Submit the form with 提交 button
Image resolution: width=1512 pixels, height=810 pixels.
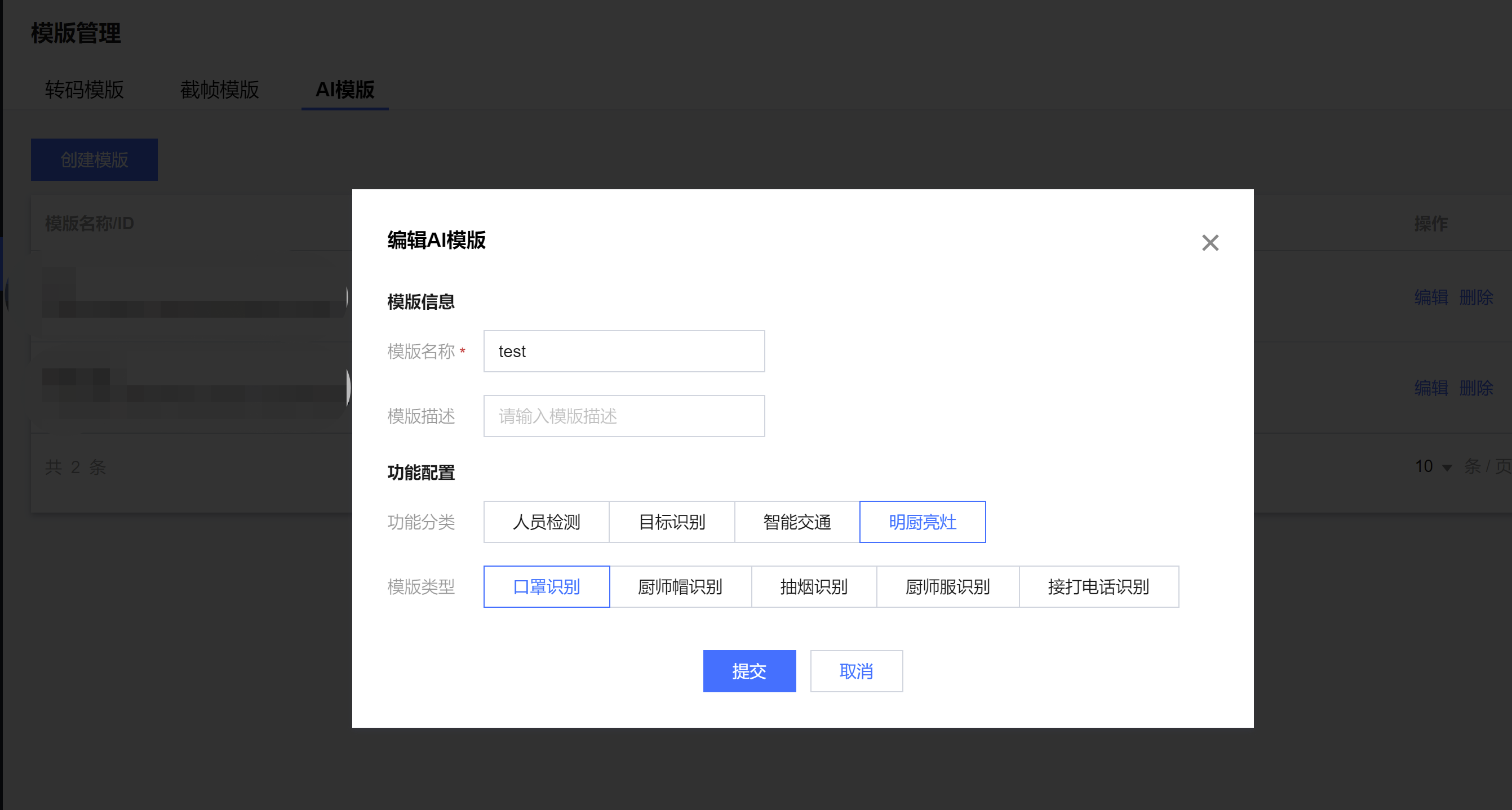[x=749, y=671]
